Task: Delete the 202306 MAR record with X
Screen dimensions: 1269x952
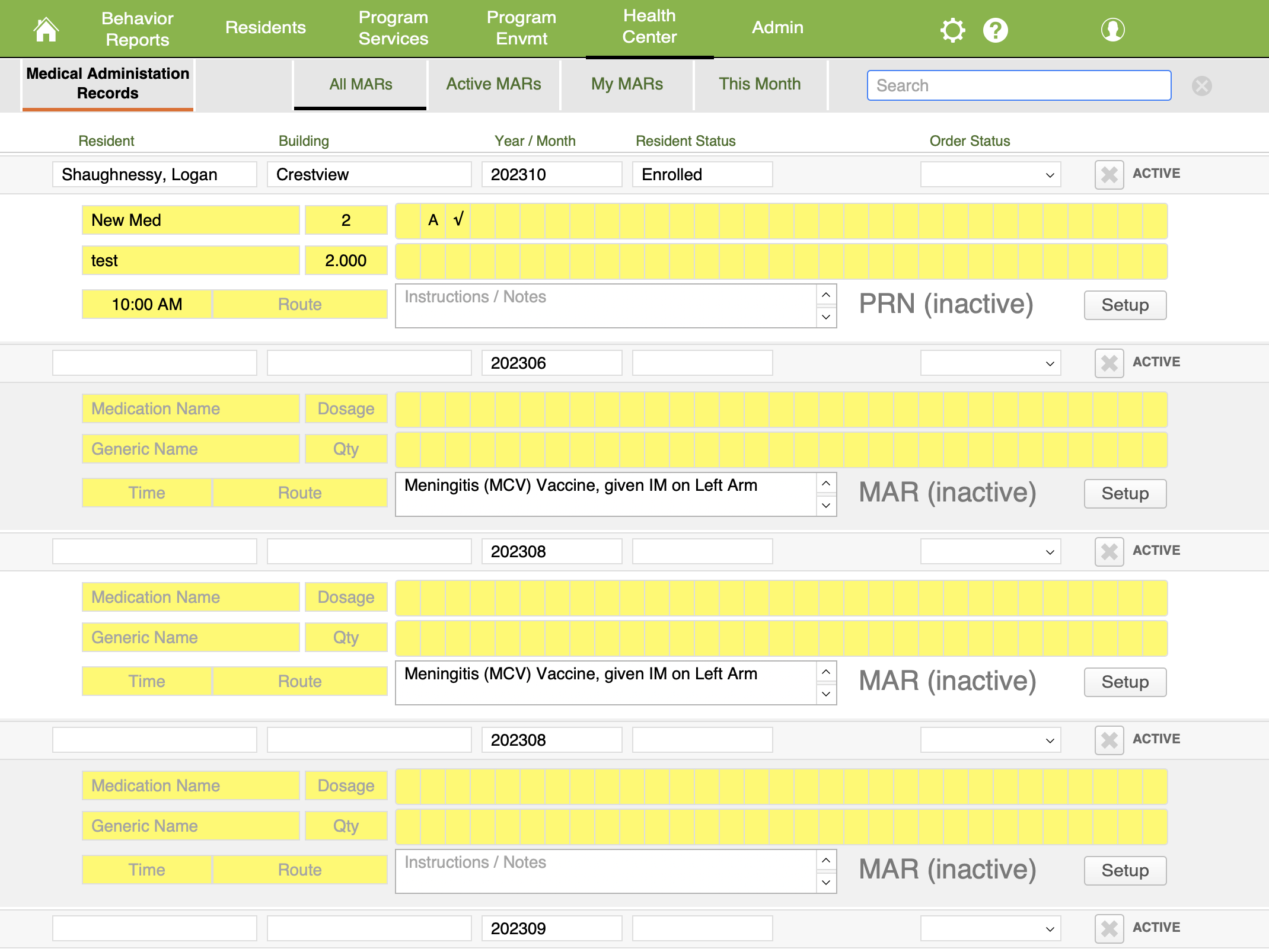Action: coord(1109,363)
